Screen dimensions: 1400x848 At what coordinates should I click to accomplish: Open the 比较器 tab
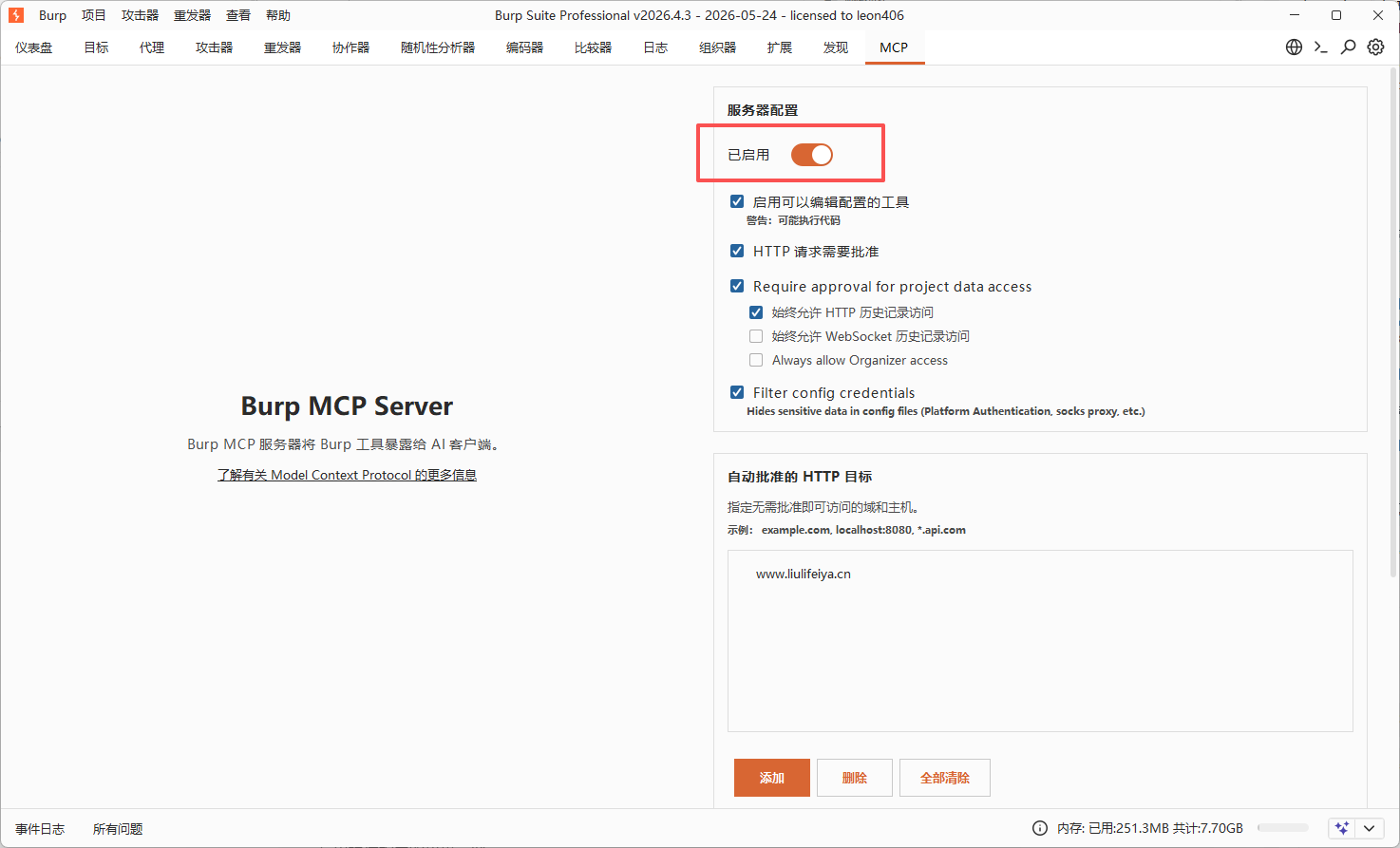[x=594, y=47]
